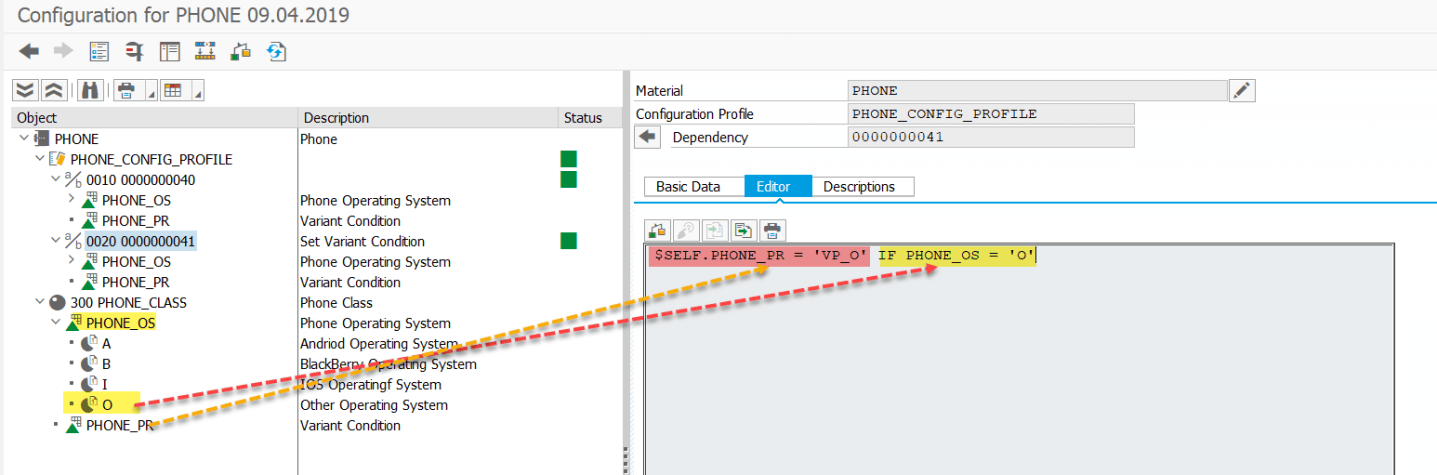
Task: Open the layout panel icon in main toolbar
Action: (170, 51)
